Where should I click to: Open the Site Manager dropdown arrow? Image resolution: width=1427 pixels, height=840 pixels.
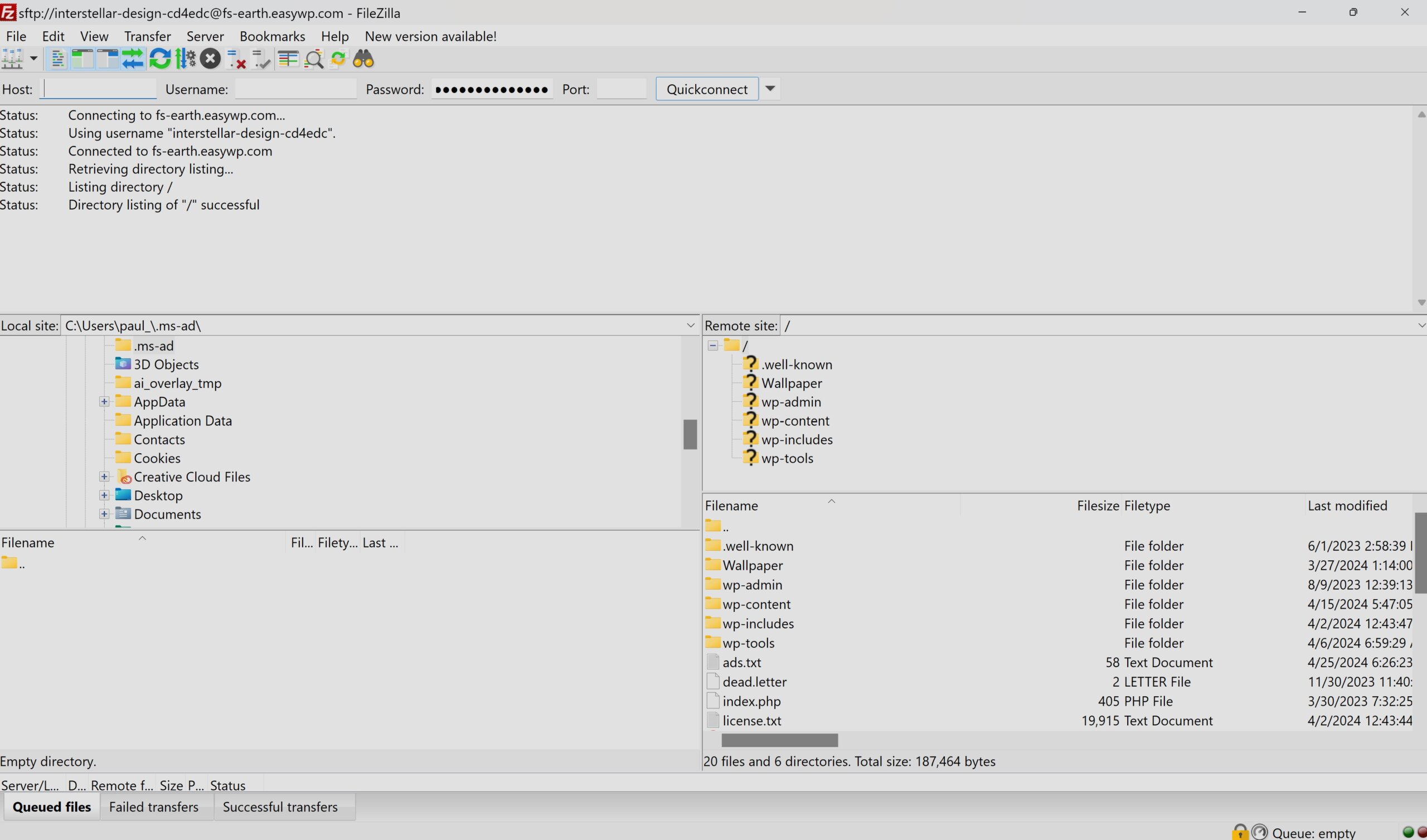coord(33,59)
